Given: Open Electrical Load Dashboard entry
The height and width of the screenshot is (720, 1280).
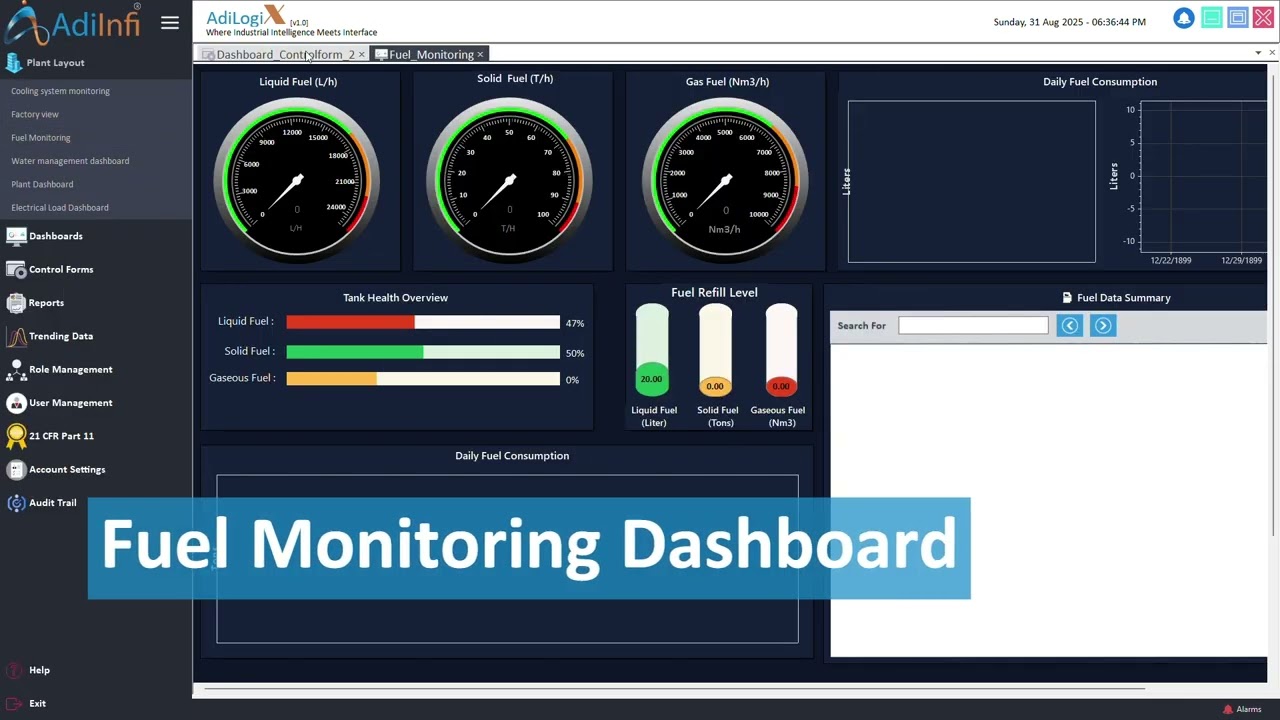Looking at the screenshot, I should pyautogui.click(x=60, y=208).
